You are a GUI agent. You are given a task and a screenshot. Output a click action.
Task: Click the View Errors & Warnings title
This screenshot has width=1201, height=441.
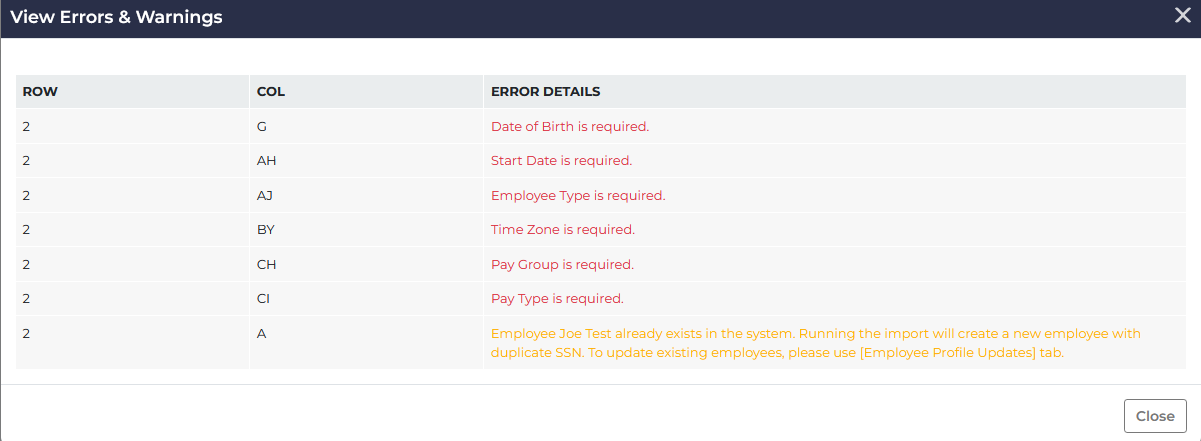116,17
